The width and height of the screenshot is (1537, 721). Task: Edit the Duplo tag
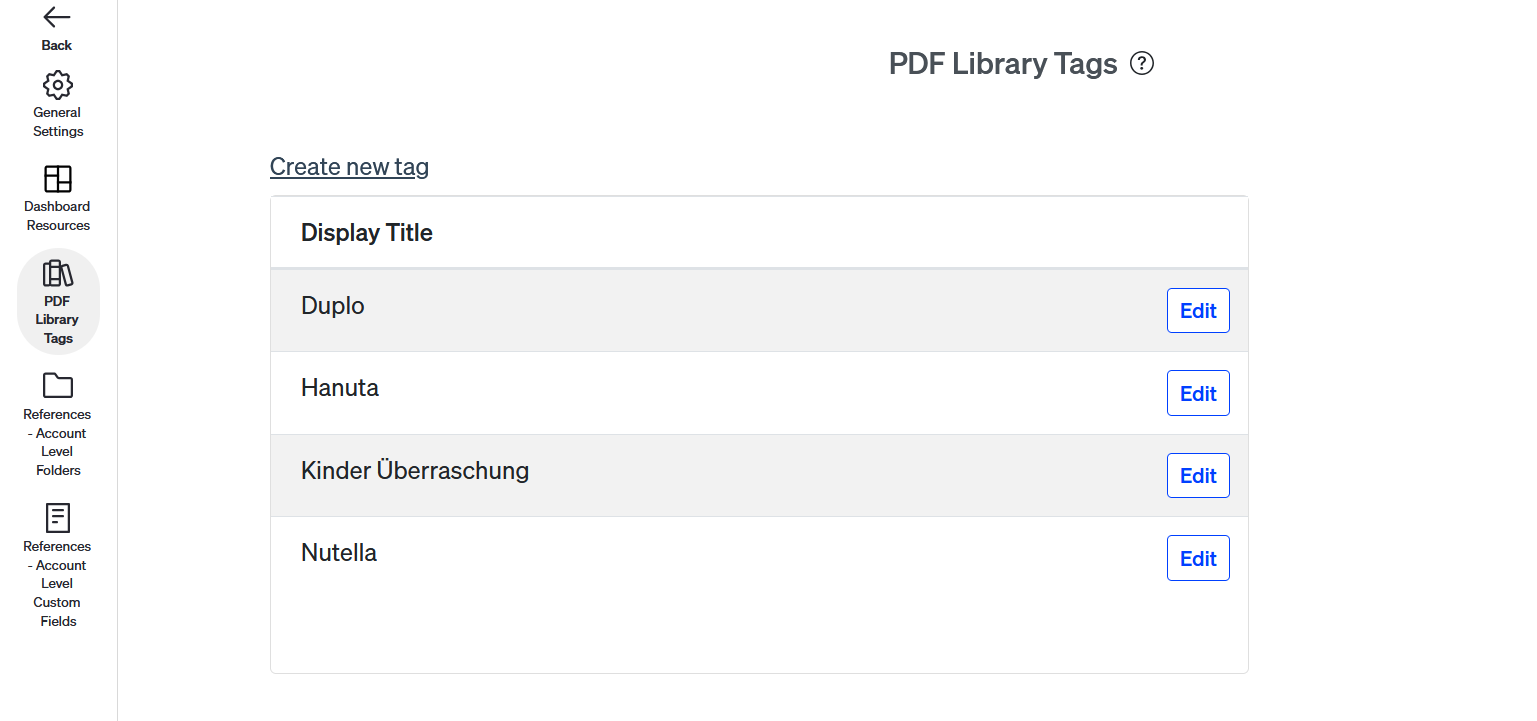1197,311
